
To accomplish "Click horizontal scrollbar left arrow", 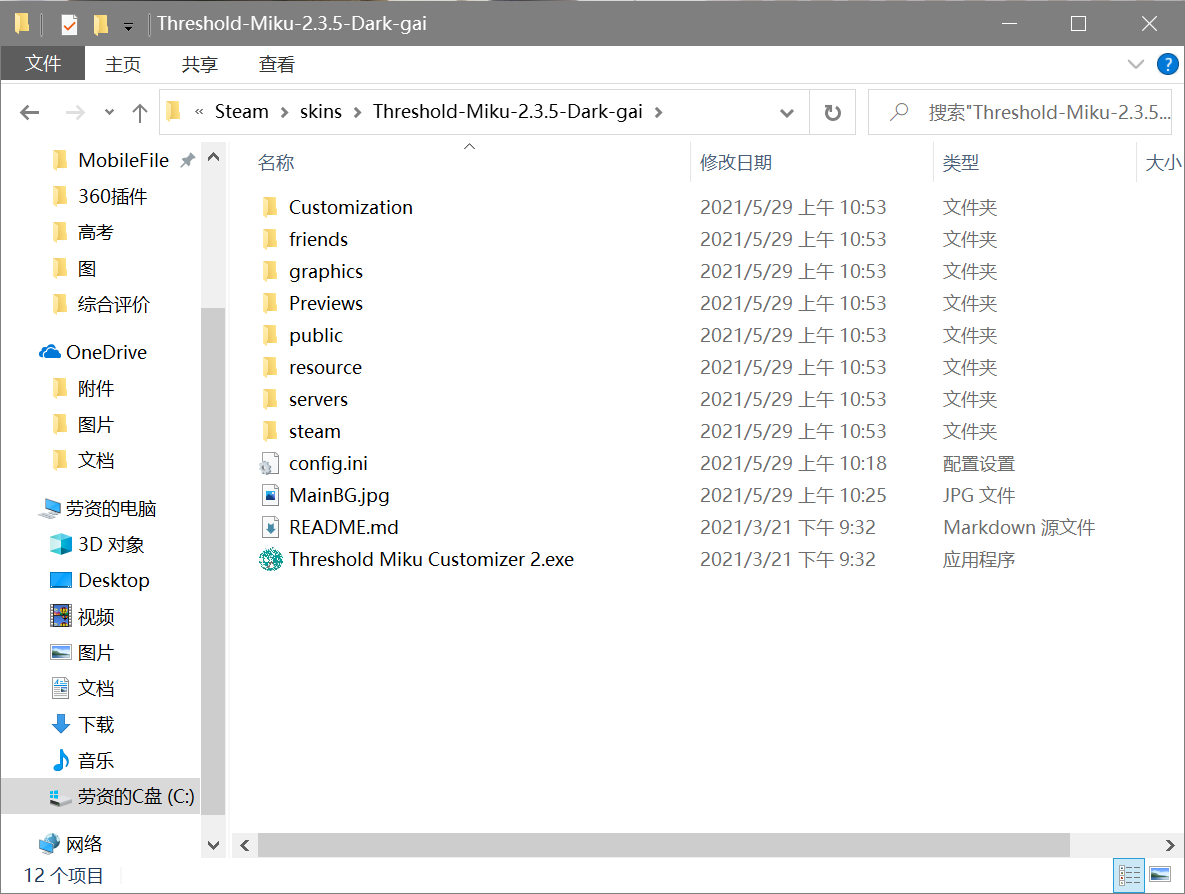I will click(245, 845).
